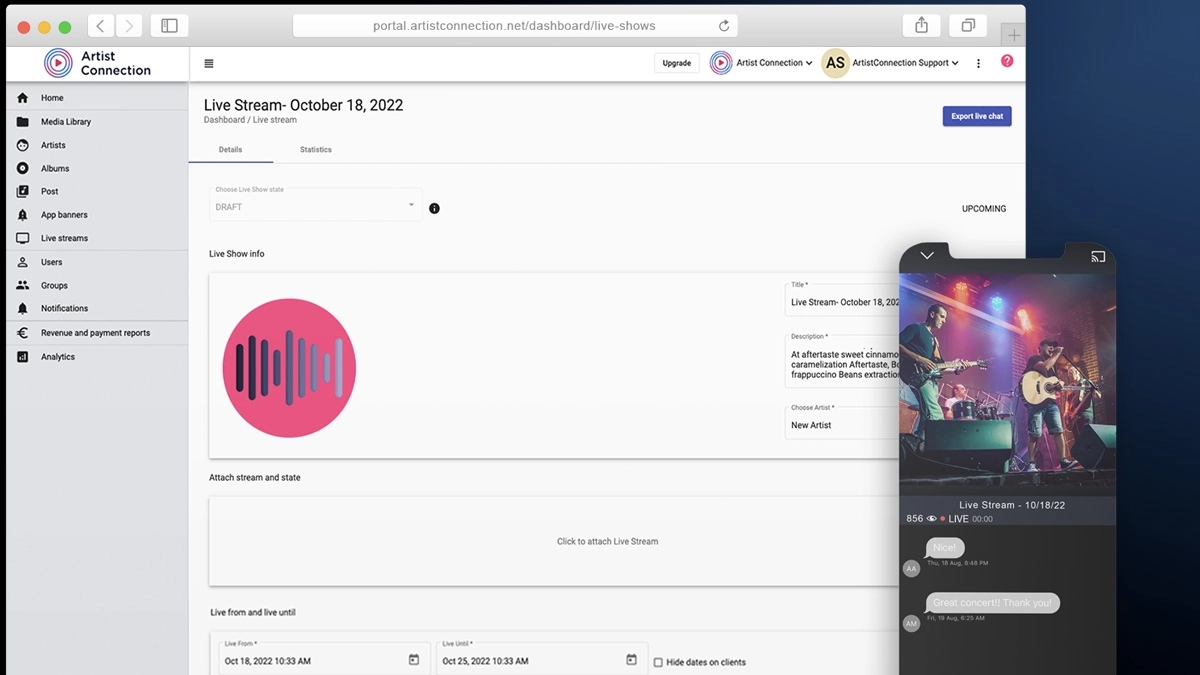Toggle the hamburger menu icon
Screen dimensions: 1200x675
tap(209, 63)
